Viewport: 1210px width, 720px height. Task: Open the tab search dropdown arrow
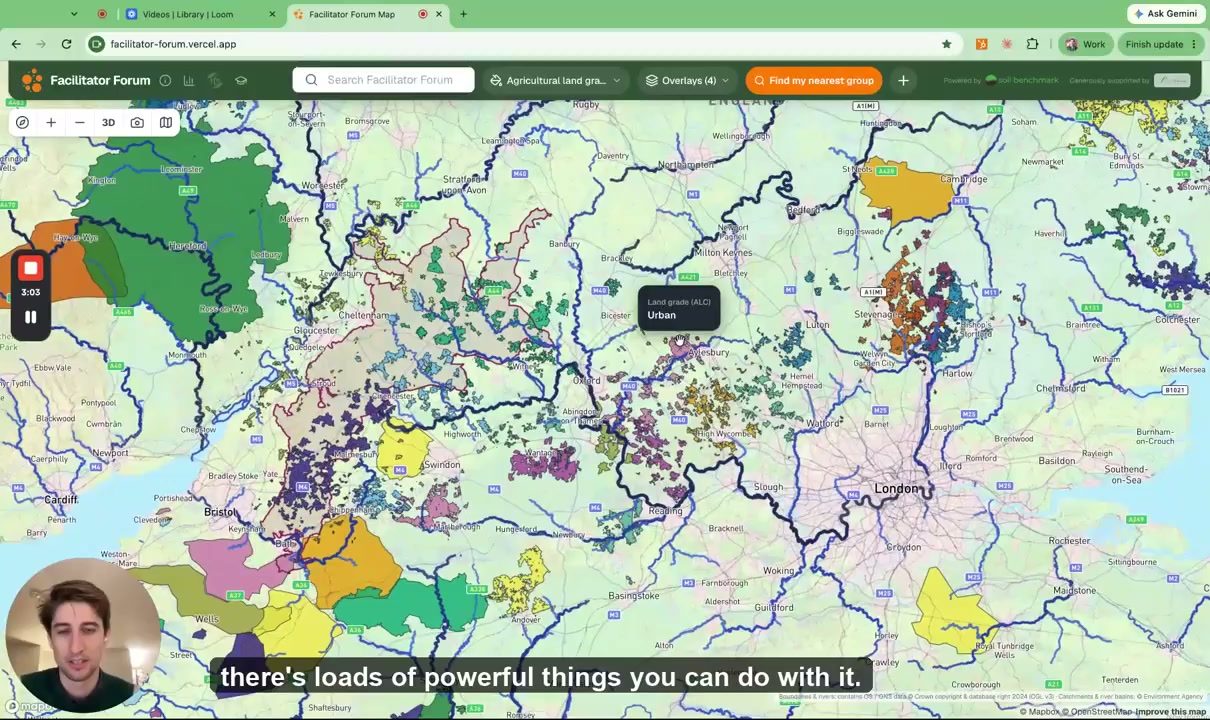coord(74,14)
